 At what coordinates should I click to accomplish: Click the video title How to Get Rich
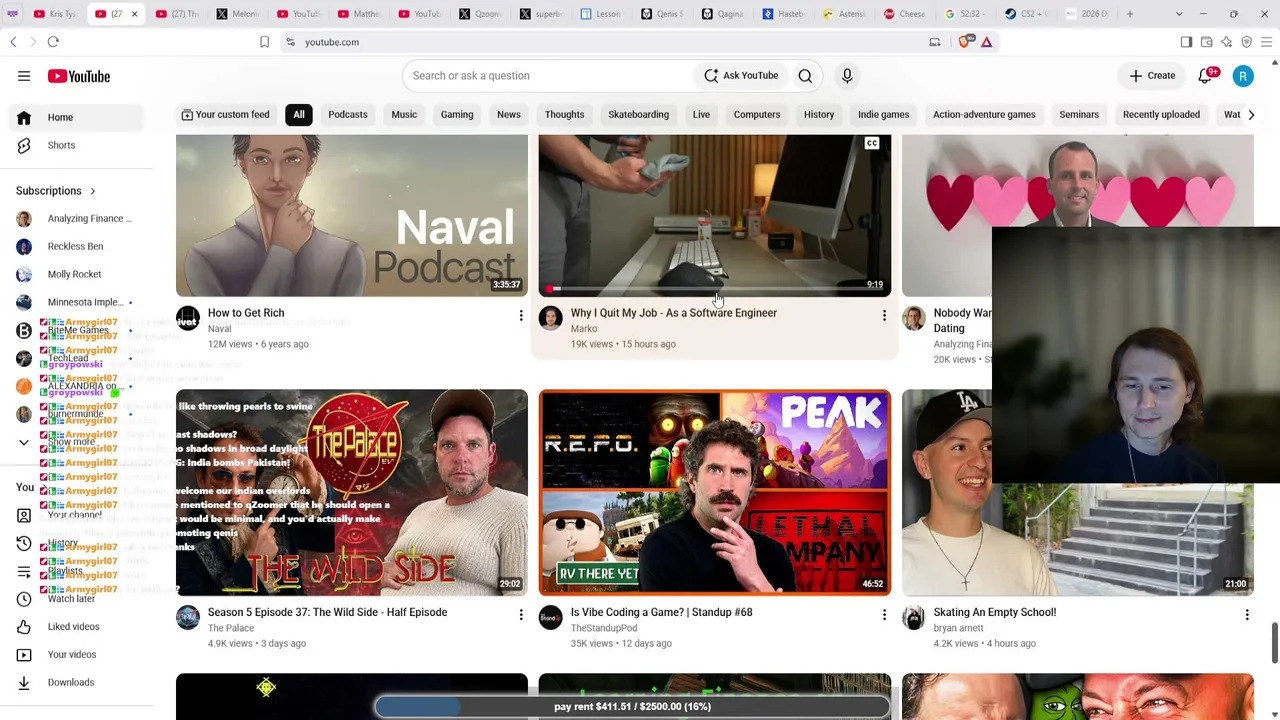246,313
